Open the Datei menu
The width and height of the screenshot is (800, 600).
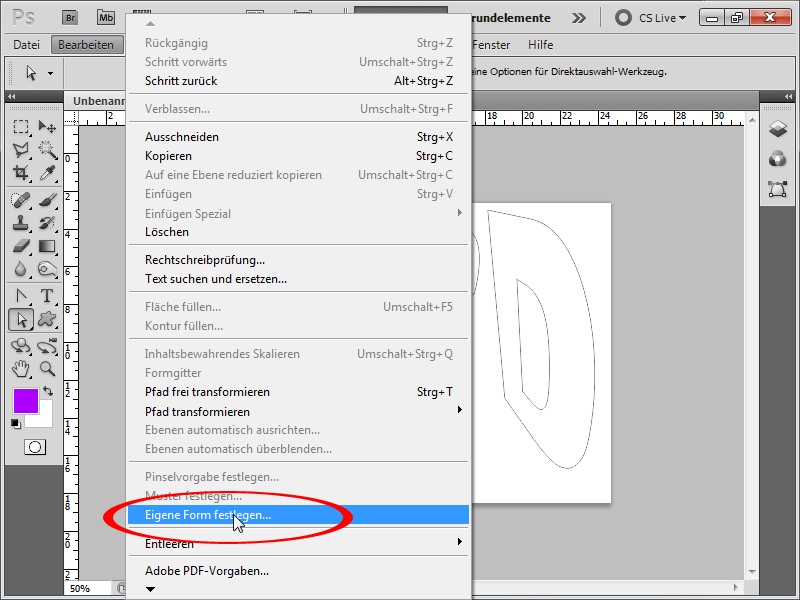[x=27, y=45]
